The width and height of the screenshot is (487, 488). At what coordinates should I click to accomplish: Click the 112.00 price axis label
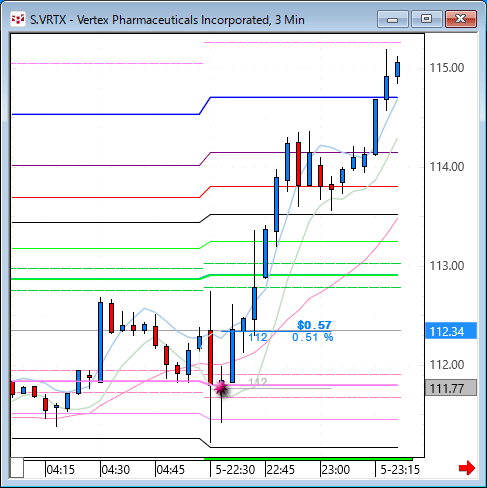pyautogui.click(x=447, y=365)
